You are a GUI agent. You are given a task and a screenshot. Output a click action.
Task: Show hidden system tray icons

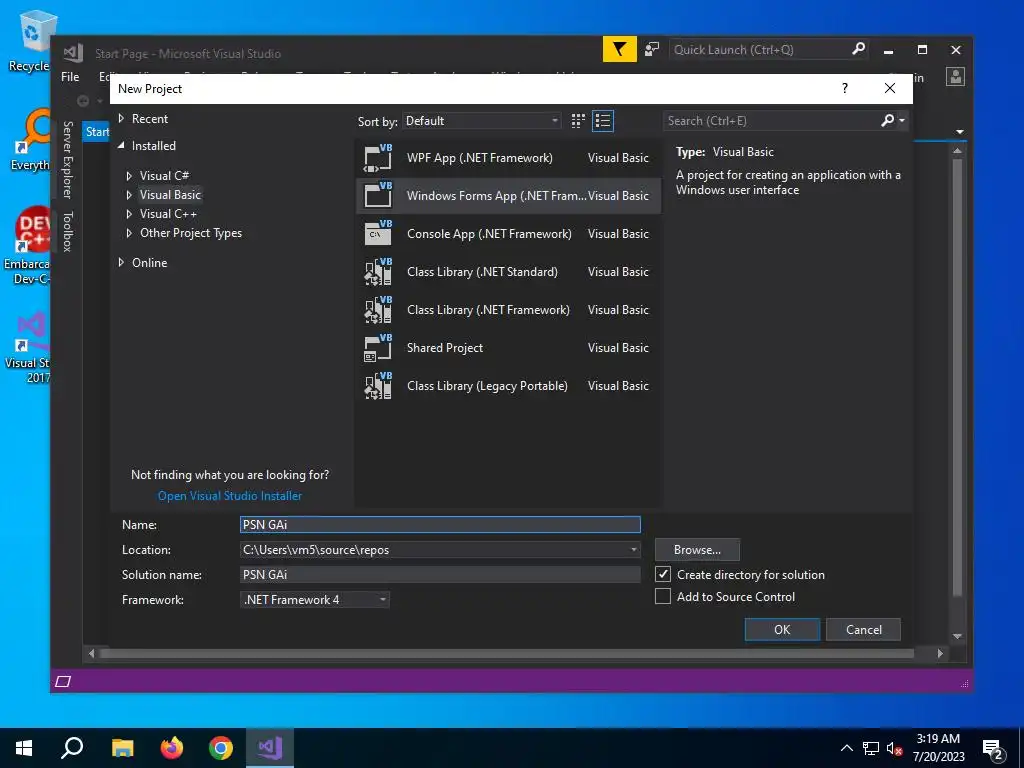pos(846,748)
